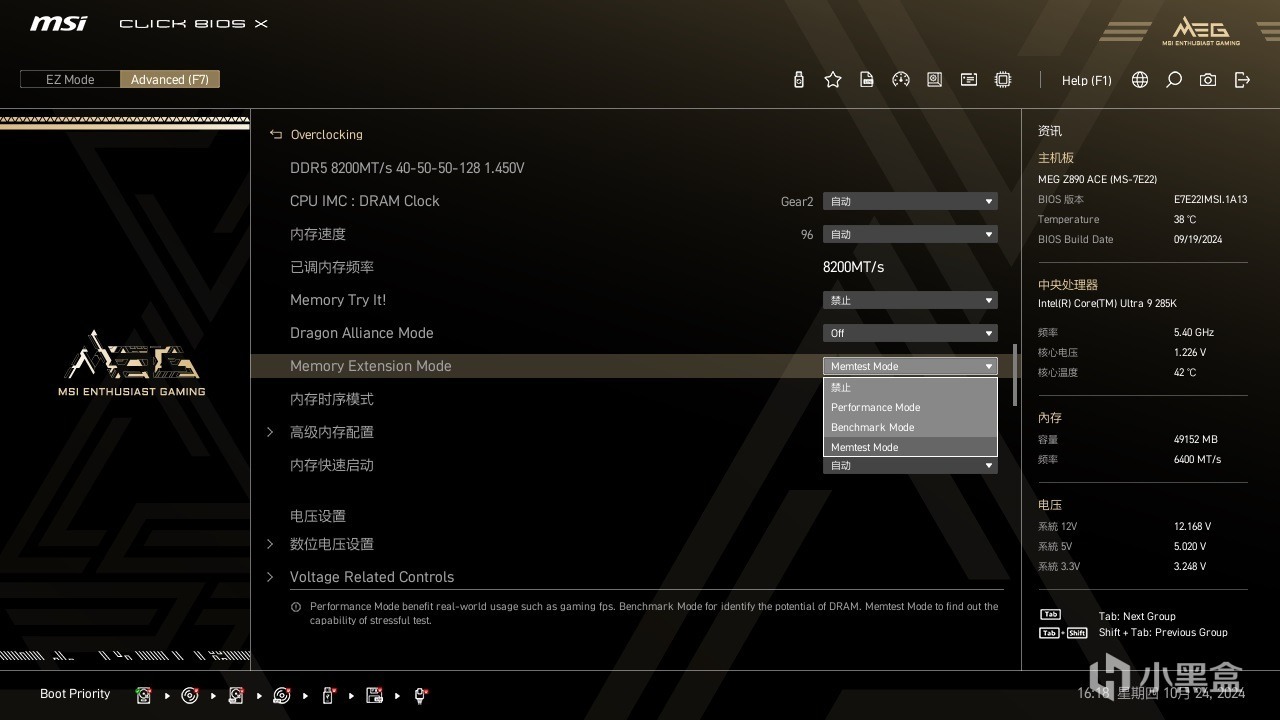
Task: Select the Memory Extension Mode row label
Action: click(370, 366)
